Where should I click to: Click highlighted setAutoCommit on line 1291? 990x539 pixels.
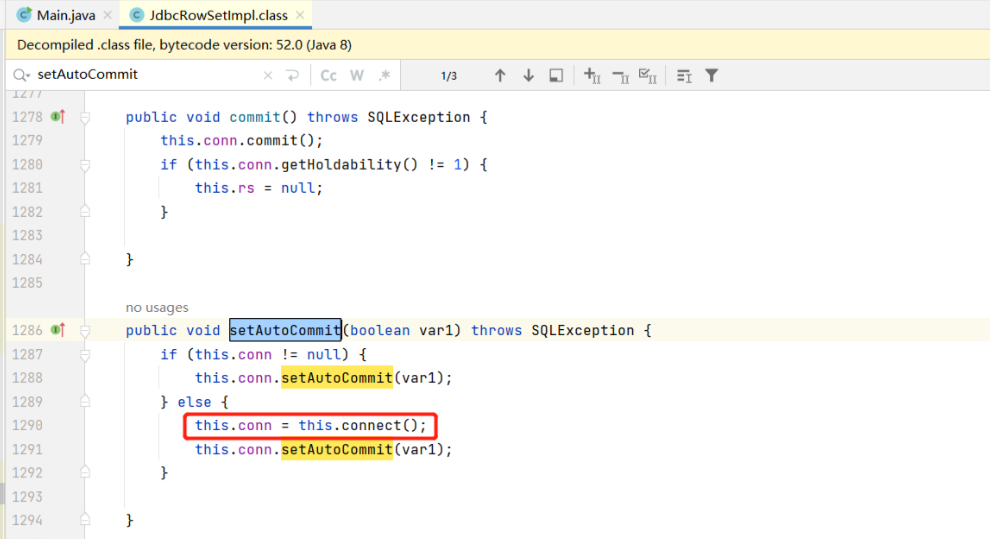[x=337, y=449]
